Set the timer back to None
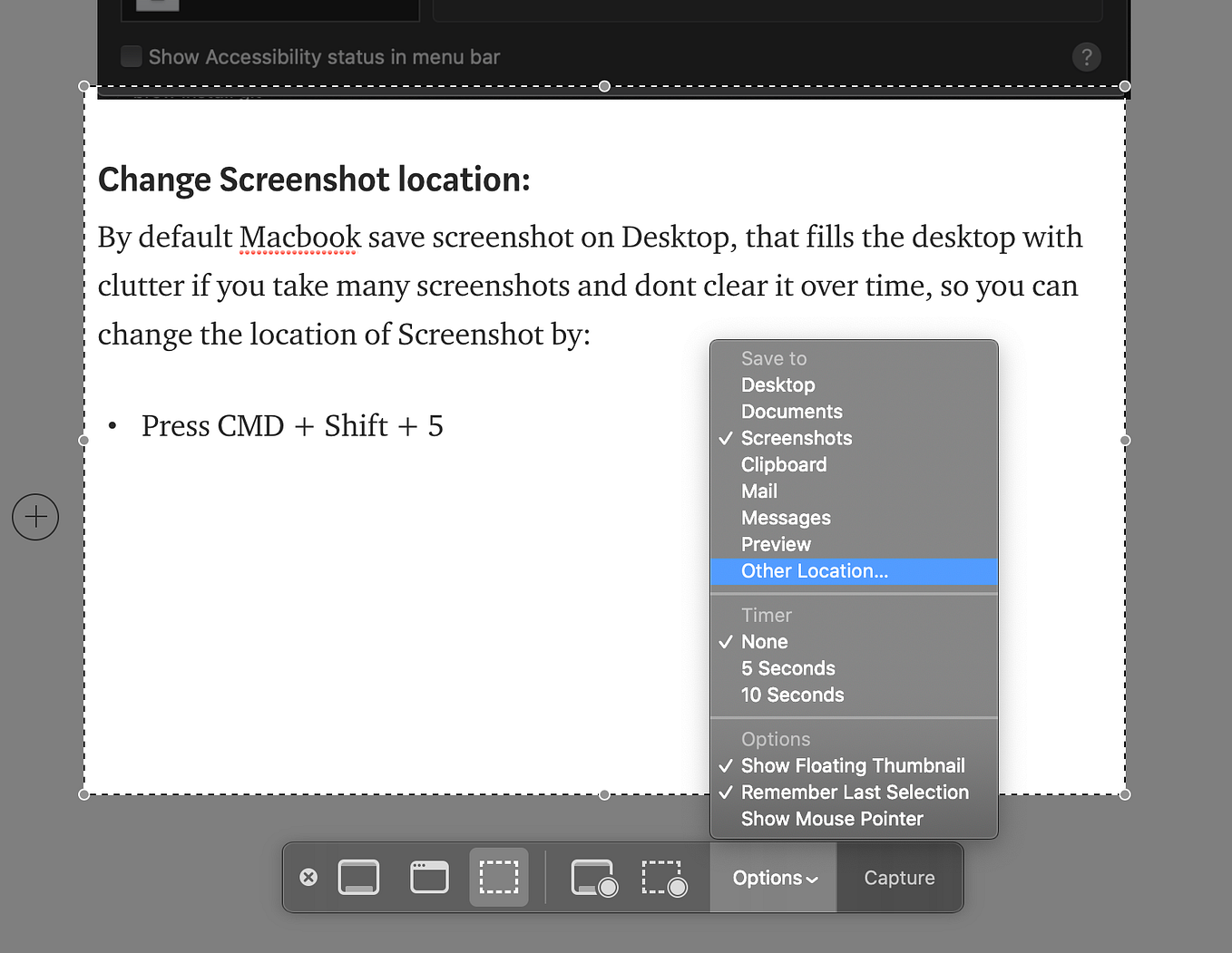Image resolution: width=1232 pixels, height=953 pixels. point(764,641)
